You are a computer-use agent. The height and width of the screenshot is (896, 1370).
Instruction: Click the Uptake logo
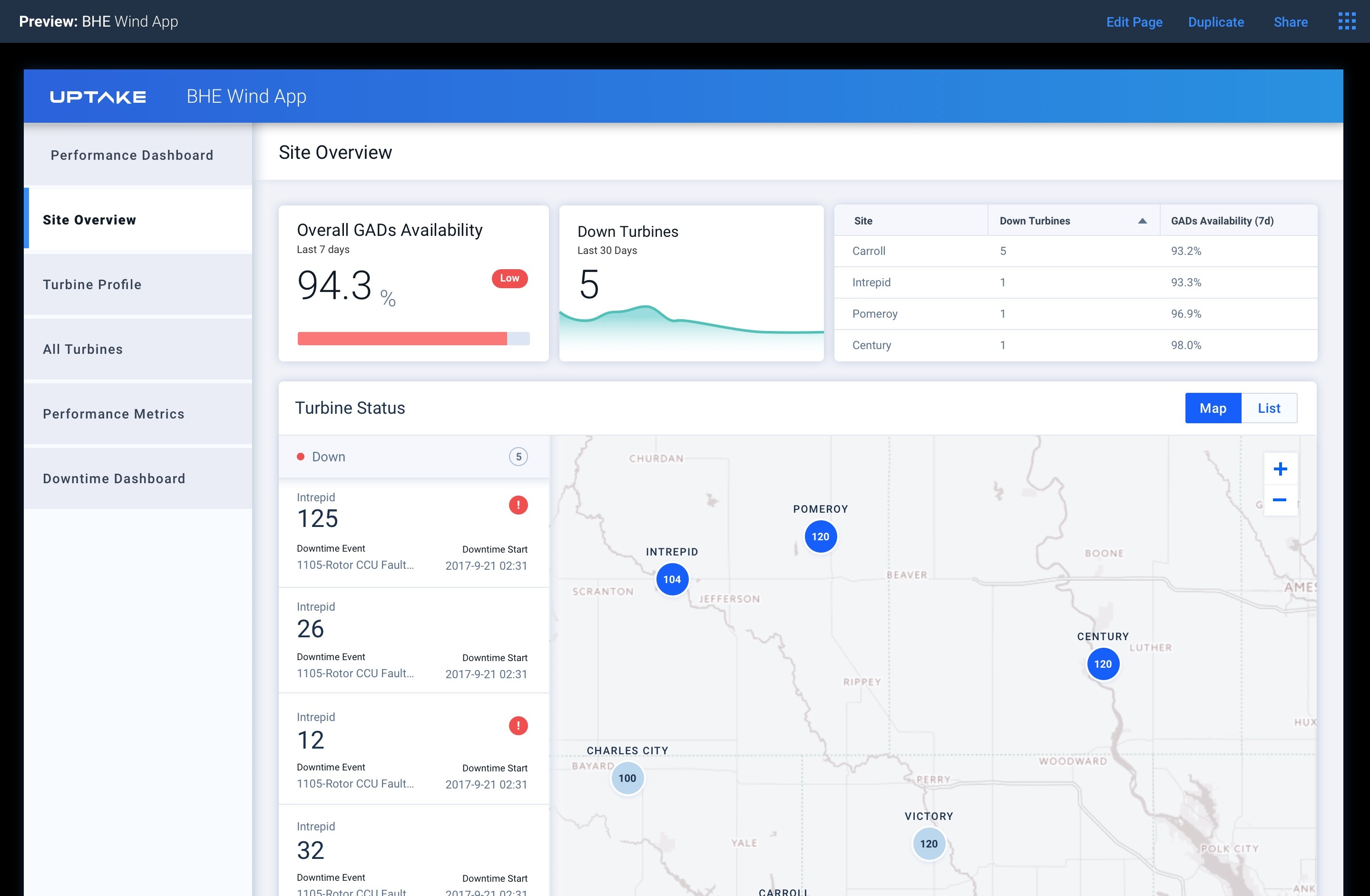tap(98, 97)
